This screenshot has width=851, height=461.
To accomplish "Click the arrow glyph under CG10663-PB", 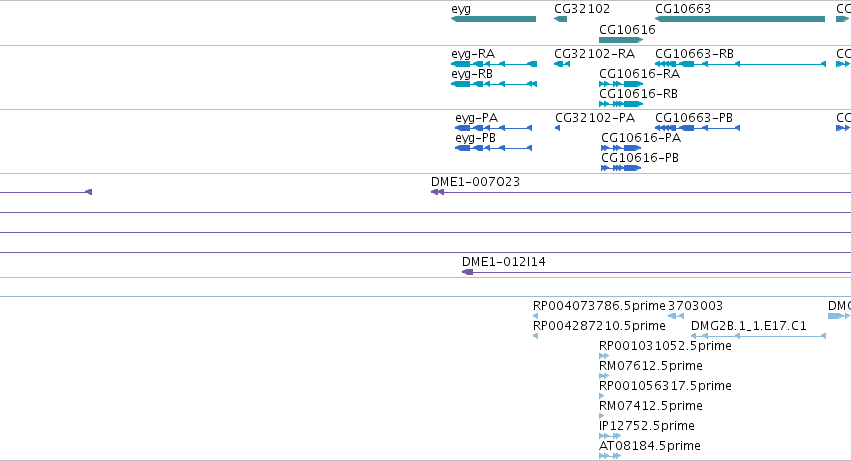I will coord(697,128).
